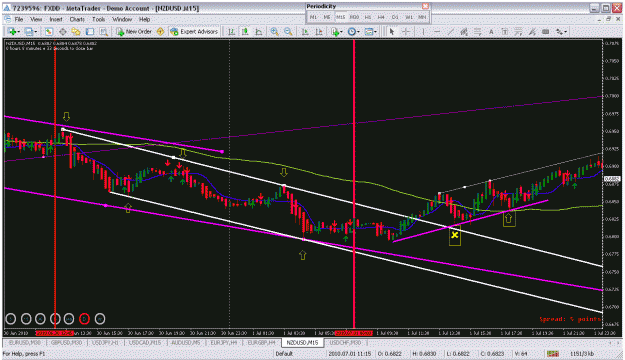Toggle the Navigator window icon
This screenshot has width=625, height=360.
coord(76,31)
